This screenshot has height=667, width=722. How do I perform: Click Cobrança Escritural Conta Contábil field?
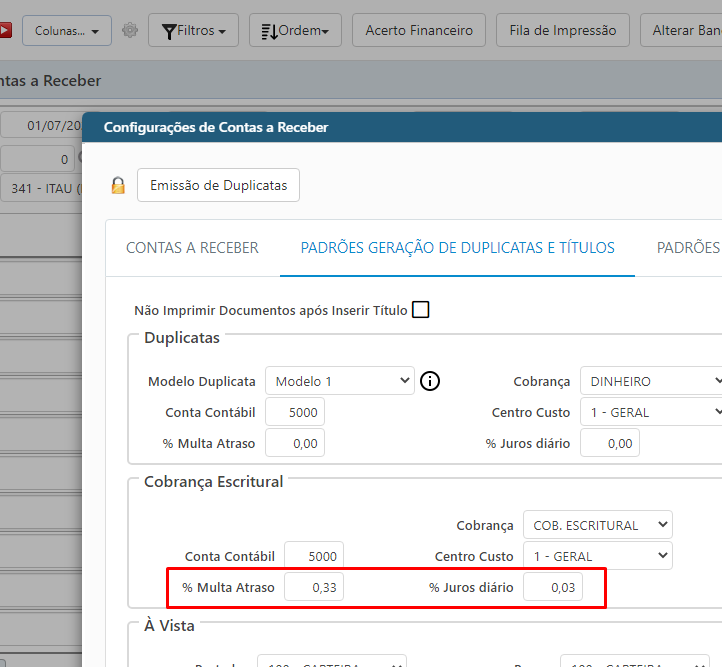pos(314,556)
